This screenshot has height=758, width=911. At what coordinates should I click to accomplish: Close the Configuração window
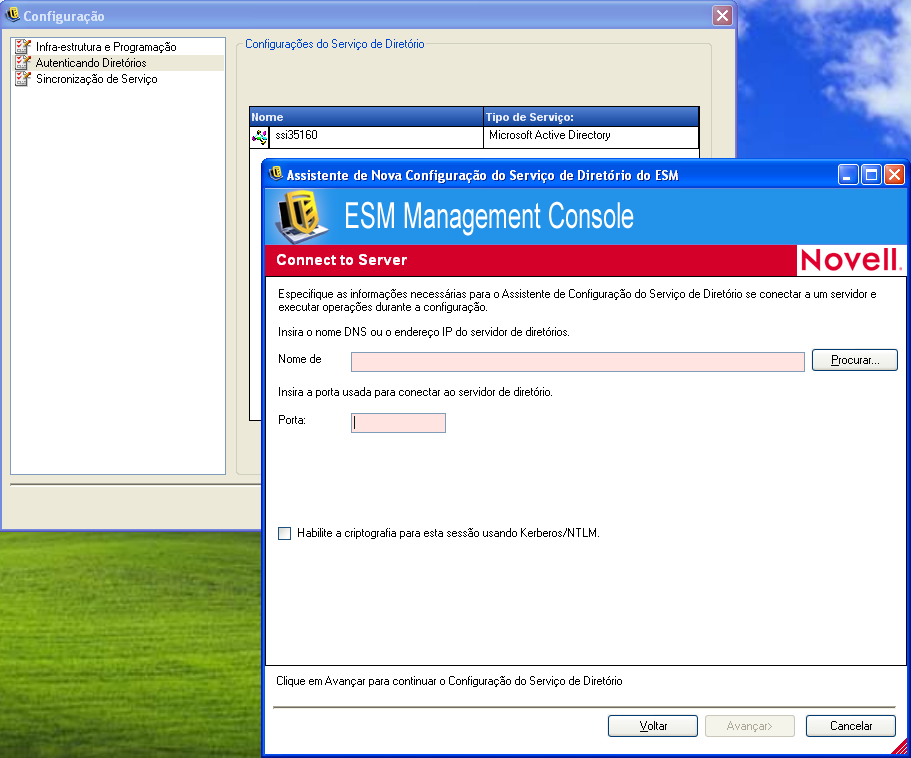722,16
